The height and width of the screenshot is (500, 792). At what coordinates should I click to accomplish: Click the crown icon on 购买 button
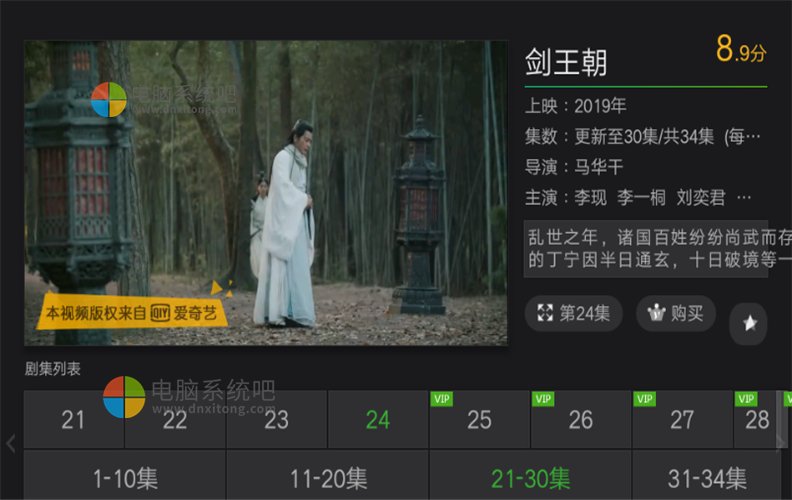point(657,313)
